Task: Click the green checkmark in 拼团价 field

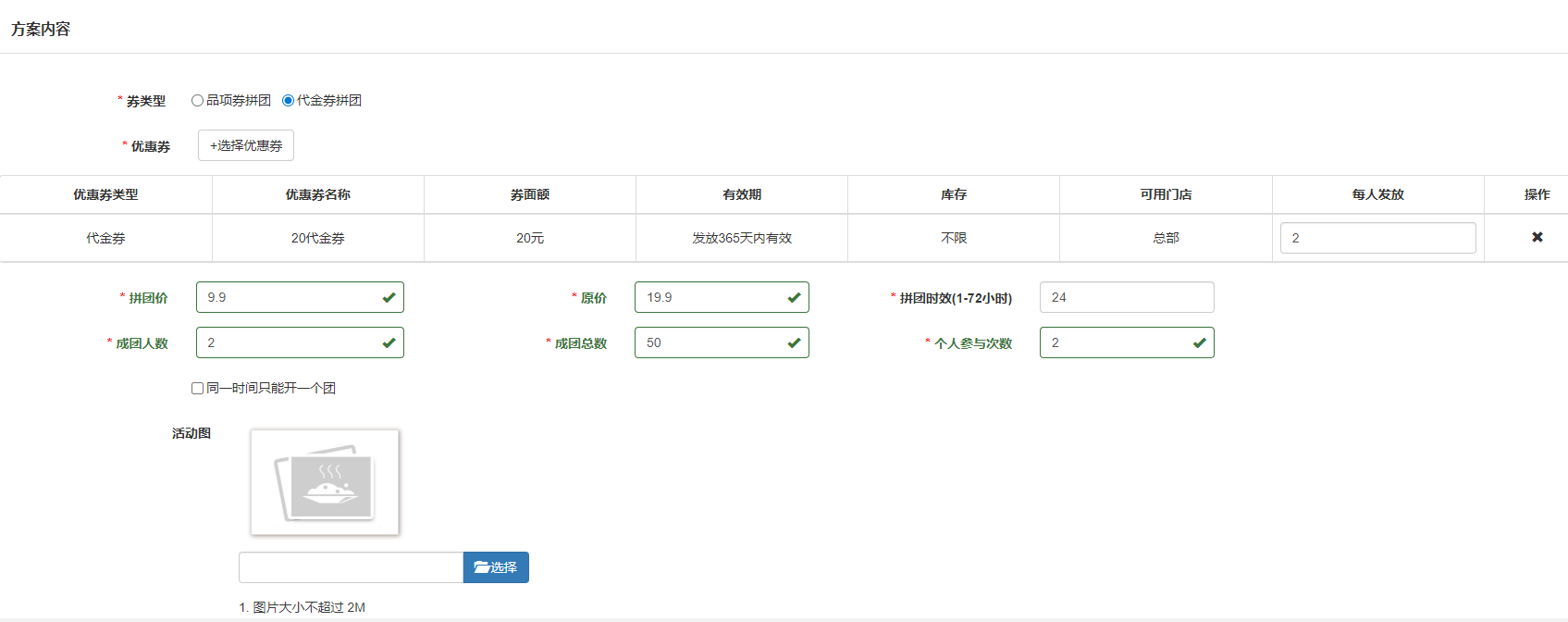Action: point(389,297)
